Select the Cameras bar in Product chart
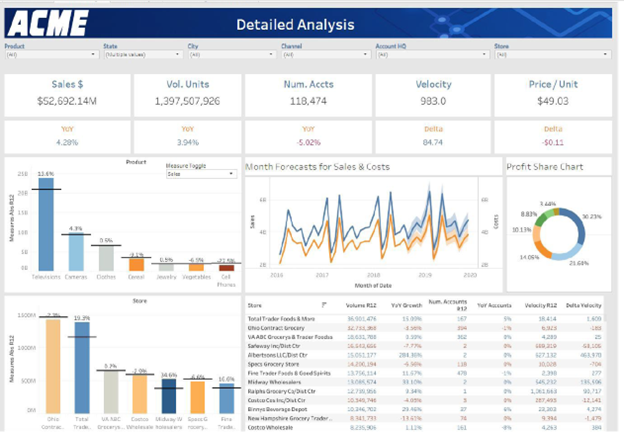 [76, 252]
